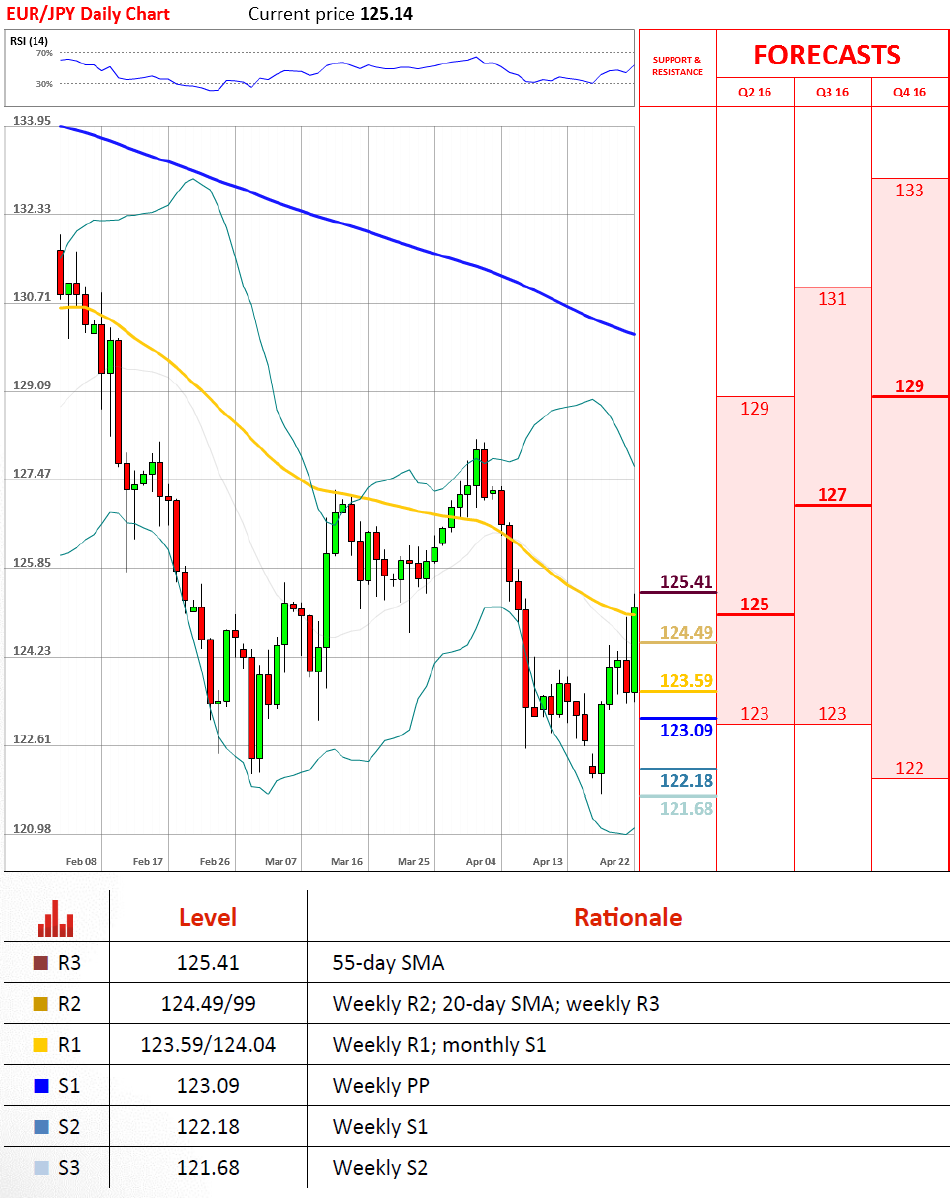Click the R1 level cell 123.59/124.04
Image resolution: width=952 pixels, height=1198 pixels.
(208, 1044)
